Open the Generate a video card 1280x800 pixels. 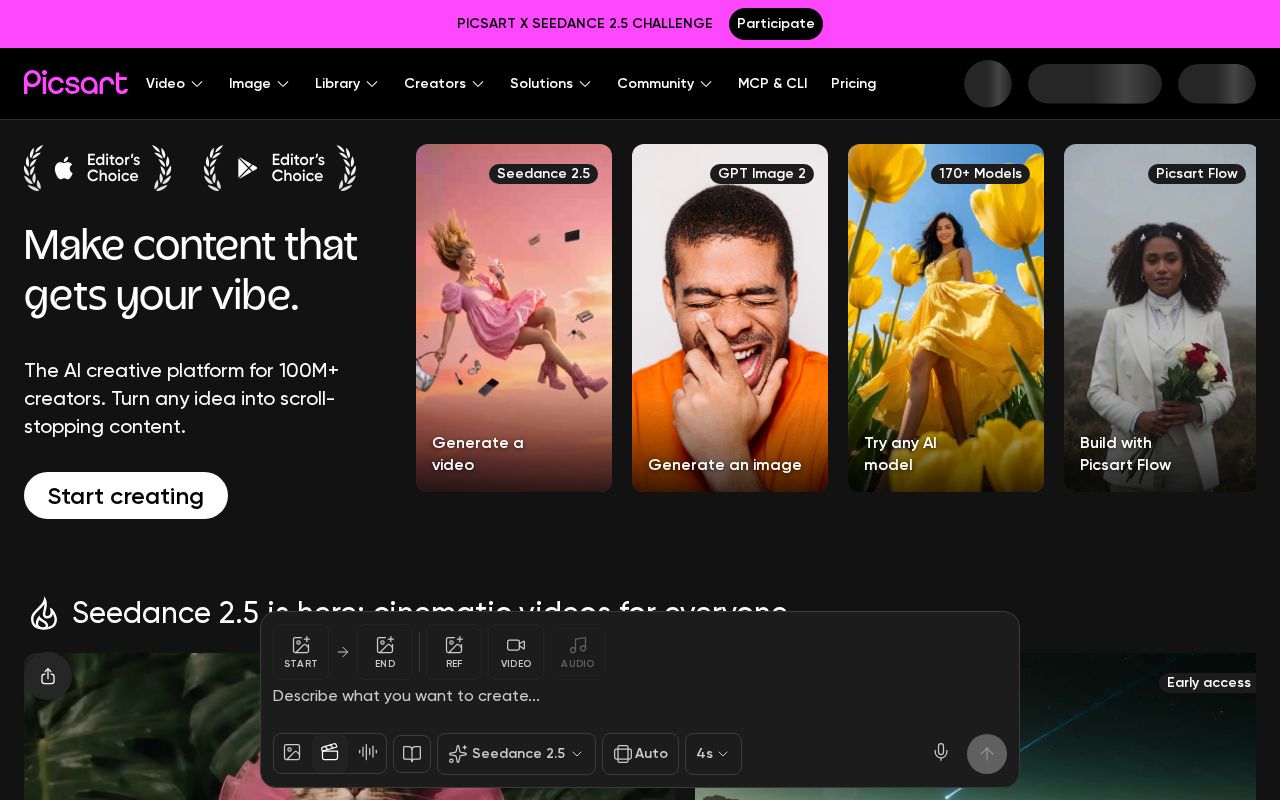[x=514, y=318]
